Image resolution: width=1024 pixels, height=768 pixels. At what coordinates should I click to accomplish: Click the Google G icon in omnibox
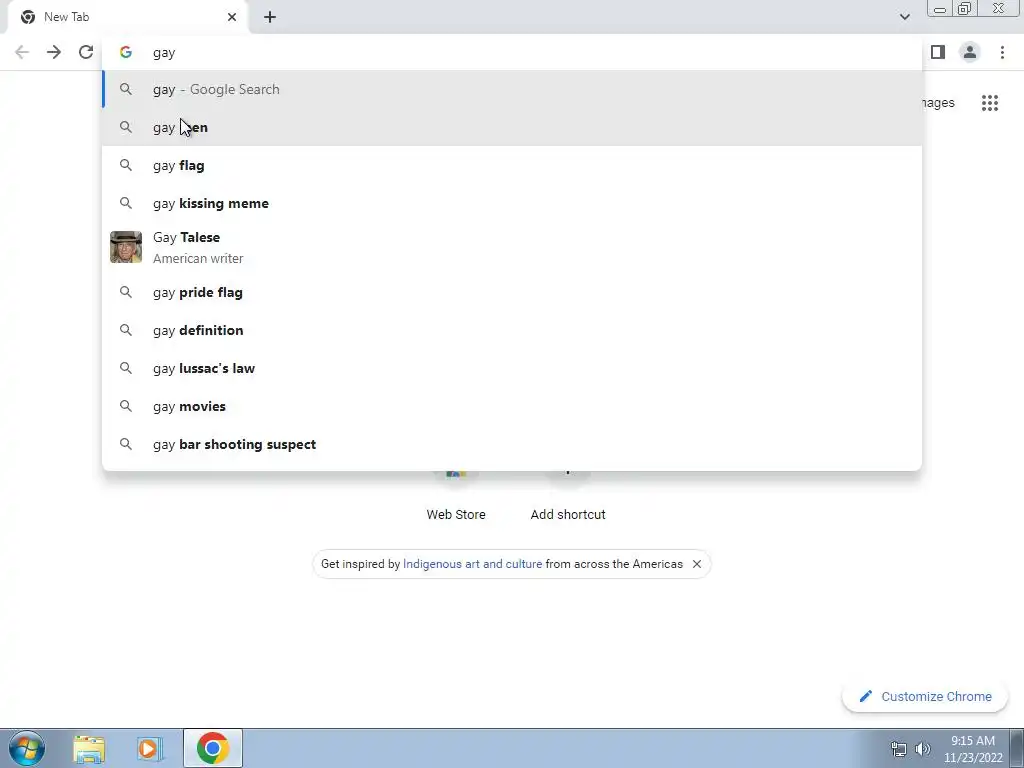126,52
